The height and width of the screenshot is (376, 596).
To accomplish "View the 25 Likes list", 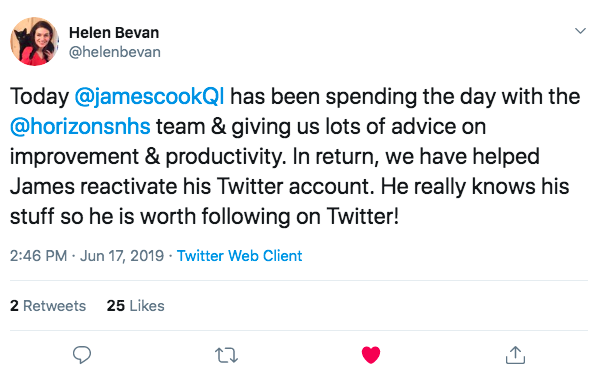I will pyautogui.click(x=135, y=306).
